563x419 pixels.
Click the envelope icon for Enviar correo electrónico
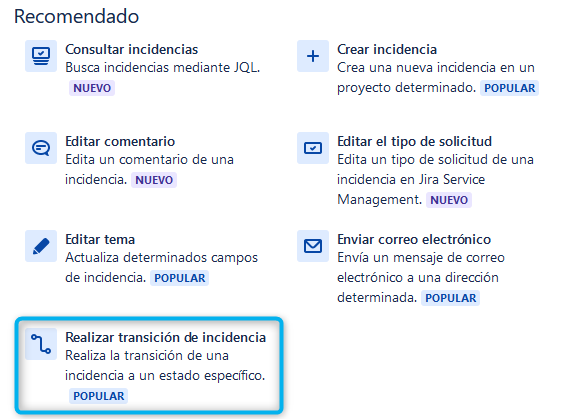pos(313,246)
